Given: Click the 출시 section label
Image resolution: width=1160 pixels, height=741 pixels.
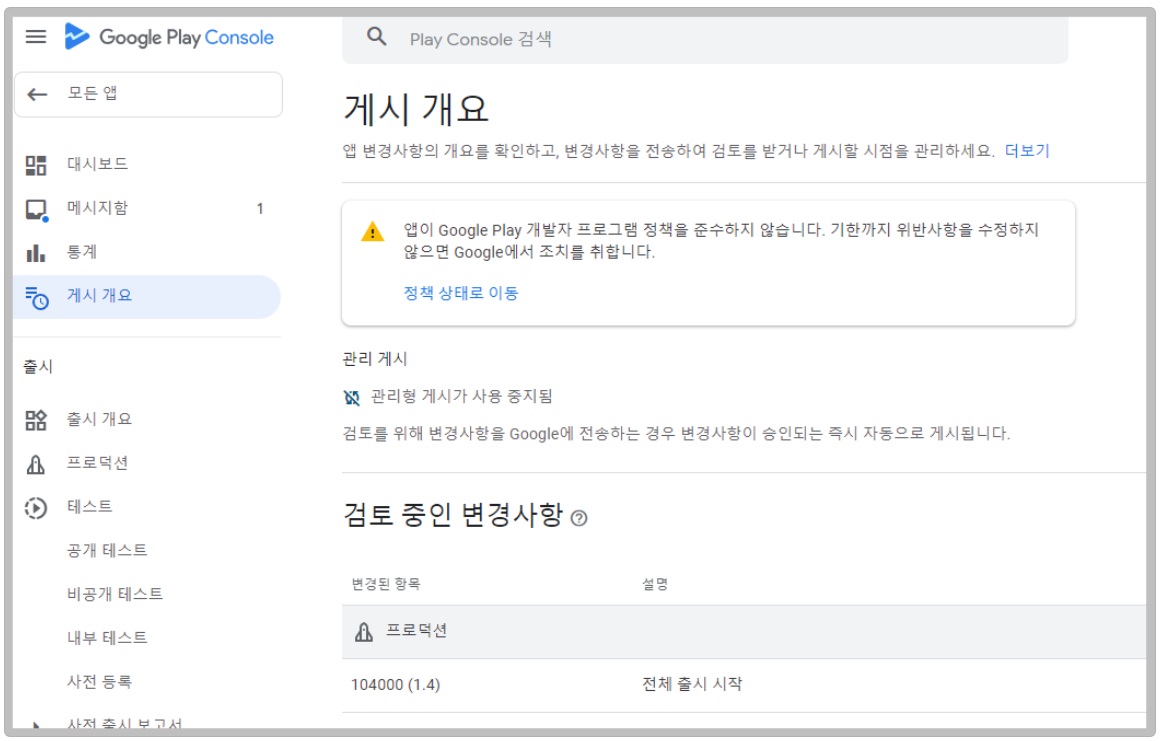Looking at the screenshot, I should point(38,367).
